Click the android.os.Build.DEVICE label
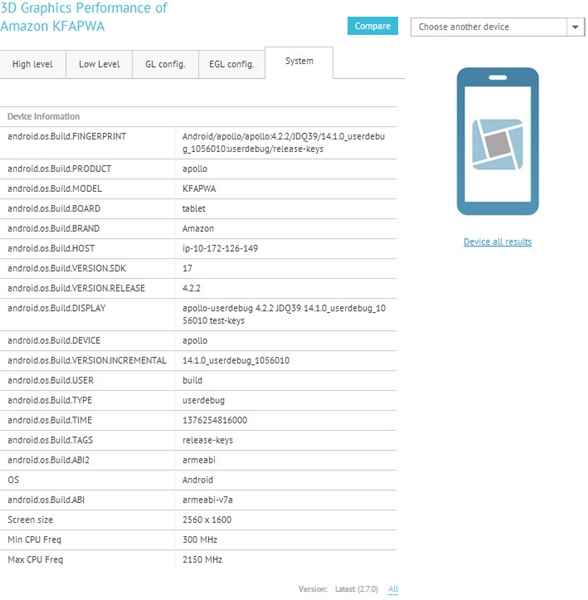Screen dimensions: 588x600 [x=54, y=341]
